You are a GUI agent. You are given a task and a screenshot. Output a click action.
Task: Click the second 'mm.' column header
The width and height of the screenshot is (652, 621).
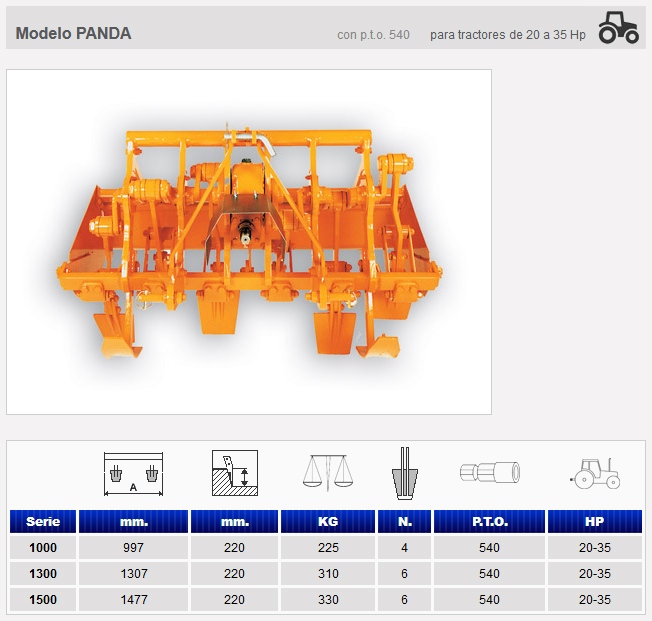[x=235, y=521]
